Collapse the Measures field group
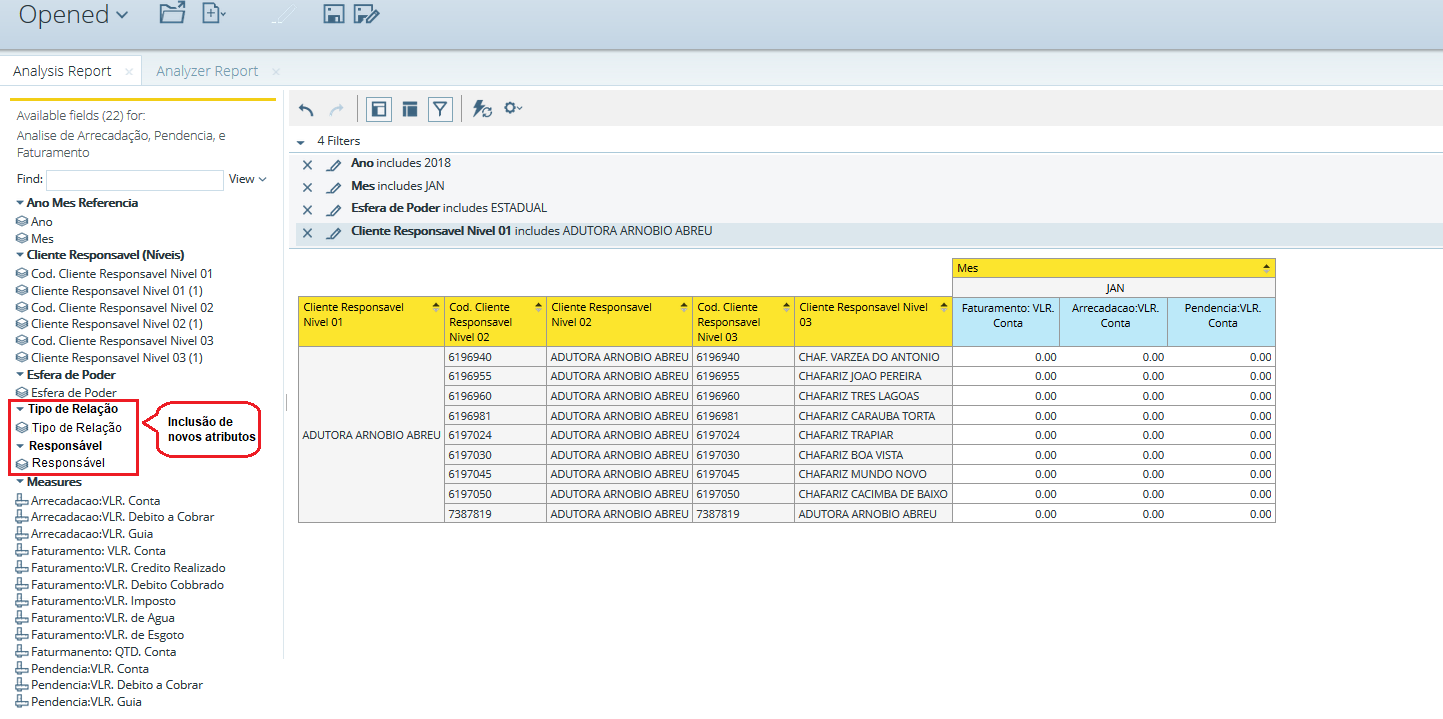Viewport: 1443px width, 719px height. coord(20,482)
